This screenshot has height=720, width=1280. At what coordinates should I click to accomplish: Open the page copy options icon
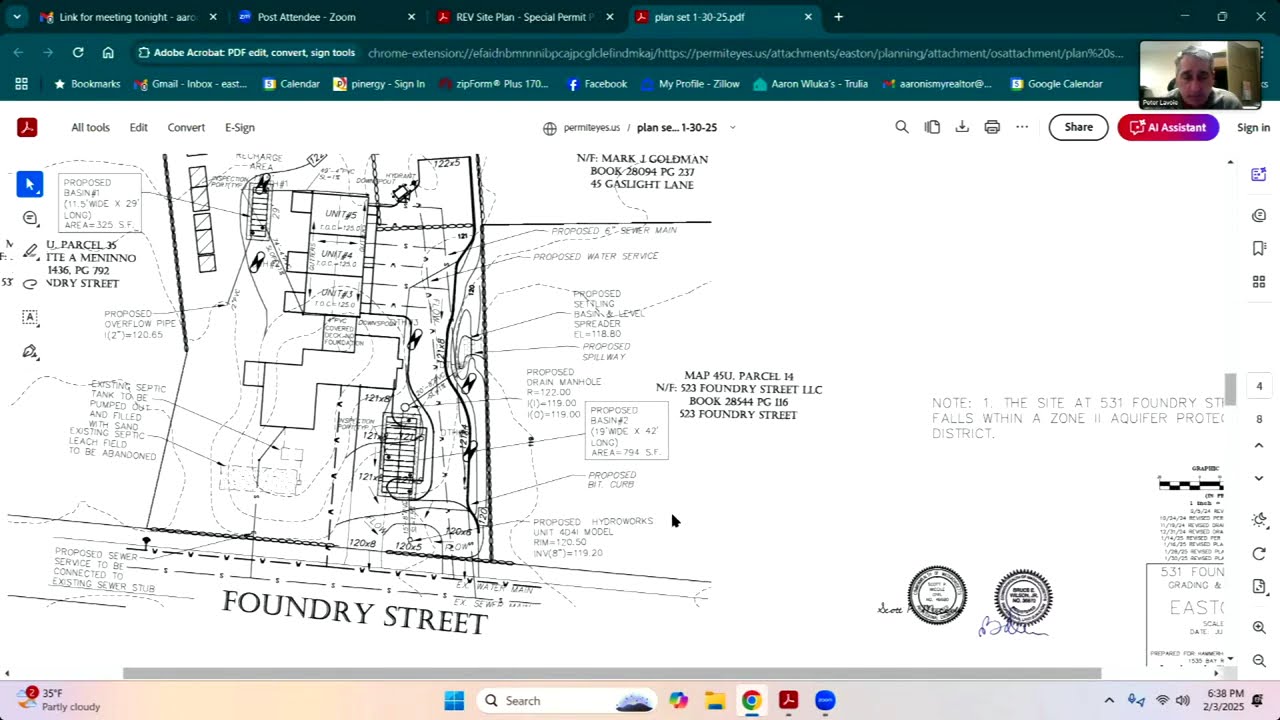coord(932,127)
